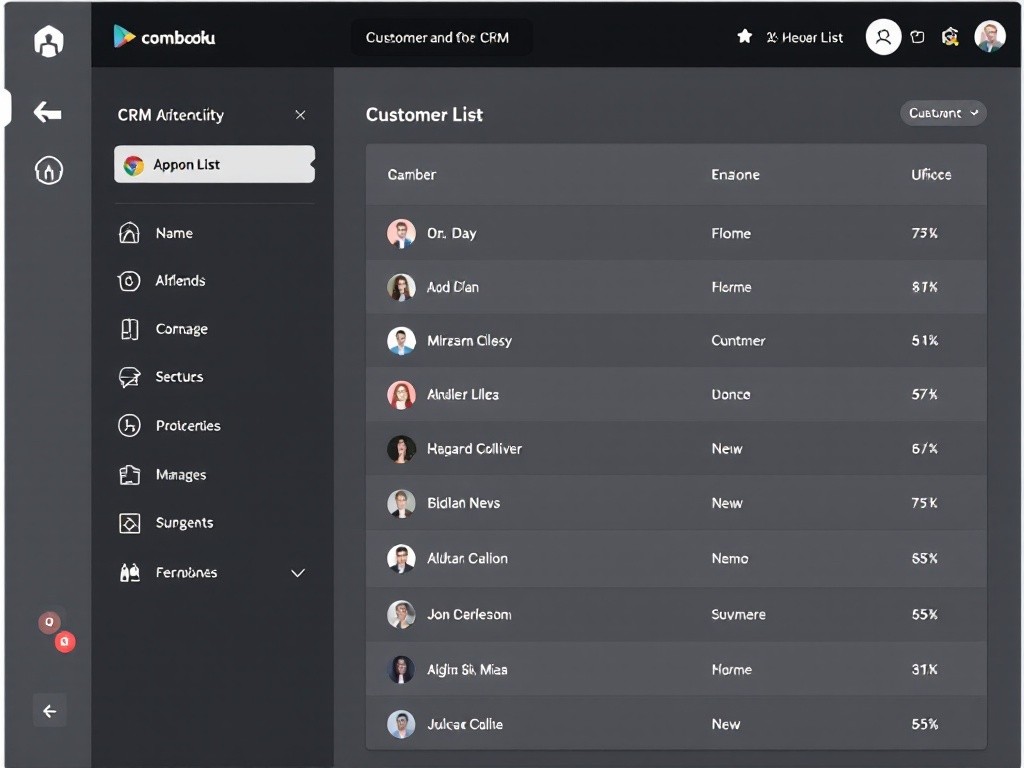Expand the Fernubnes section chevron
Image resolution: width=1024 pixels, height=768 pixels.
297,573
